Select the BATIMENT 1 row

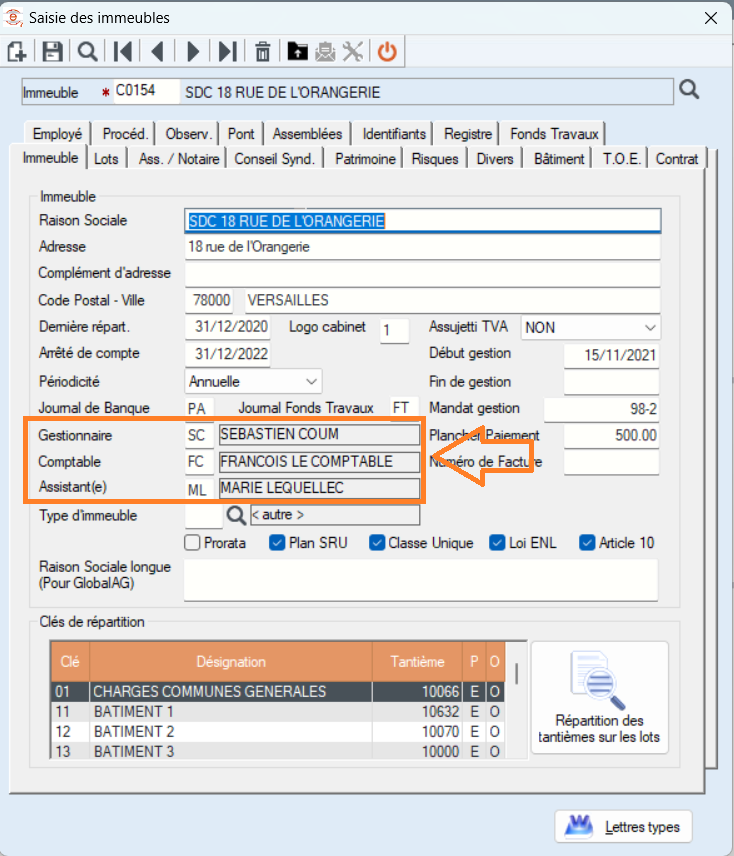click(x=278, y=712)
